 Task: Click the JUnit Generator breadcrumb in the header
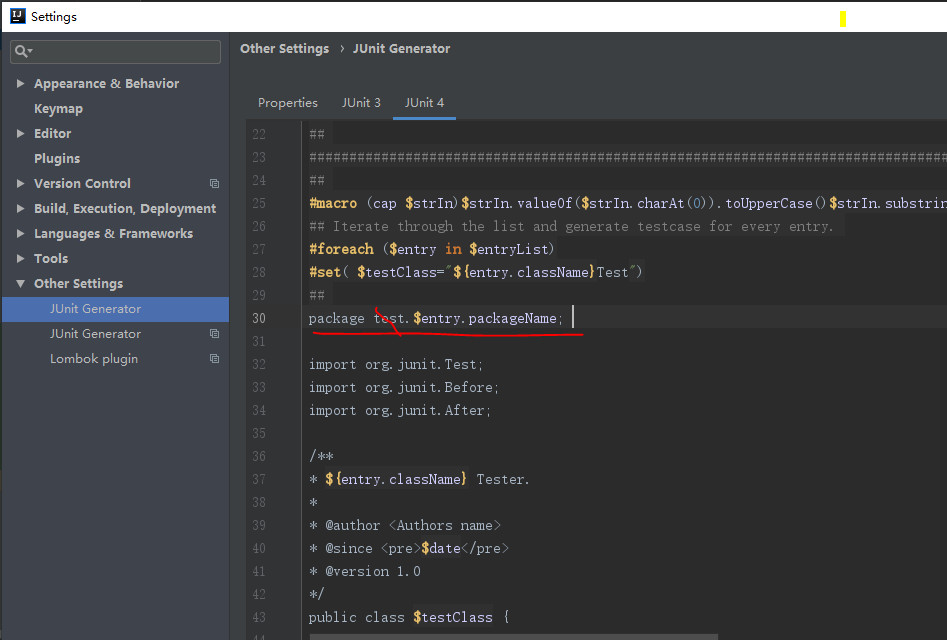[402, 49]
